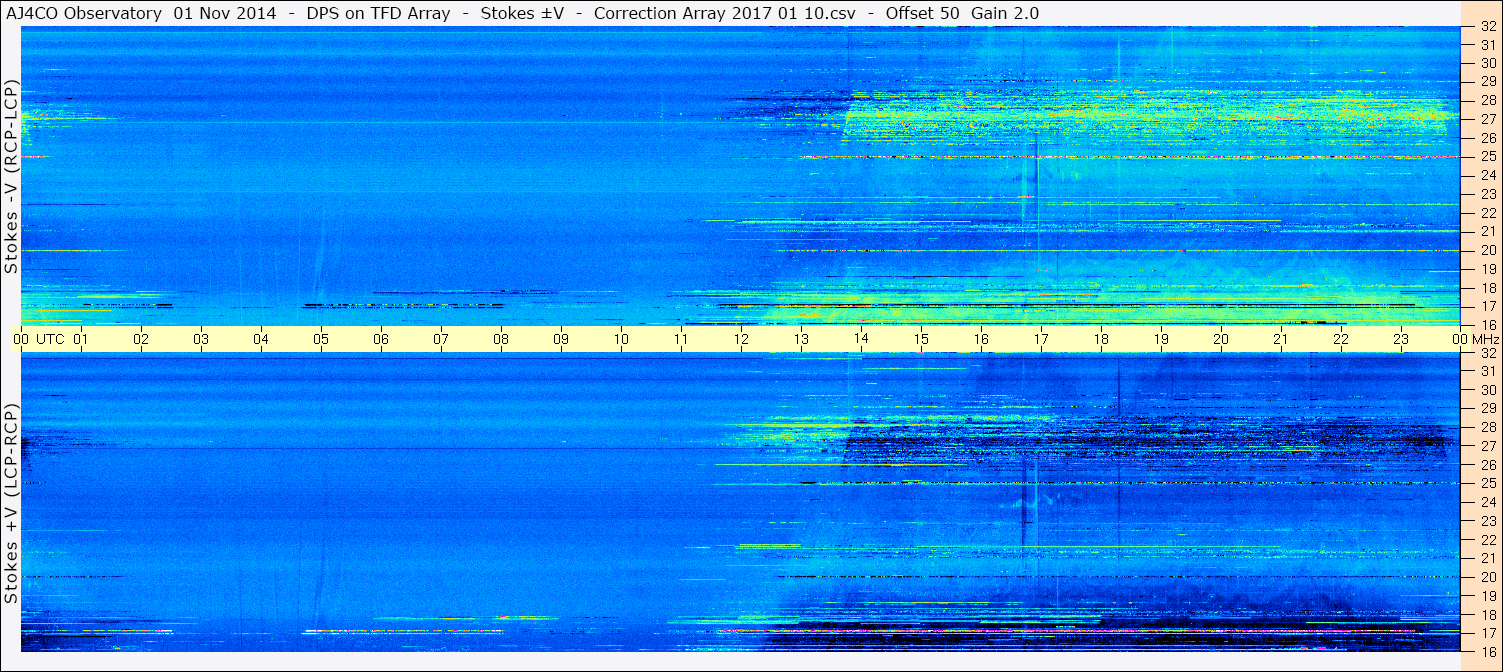1503x672 pixels.
Task: Click the "Gain 2.0" value in header
Action: tap(1004, 13)
